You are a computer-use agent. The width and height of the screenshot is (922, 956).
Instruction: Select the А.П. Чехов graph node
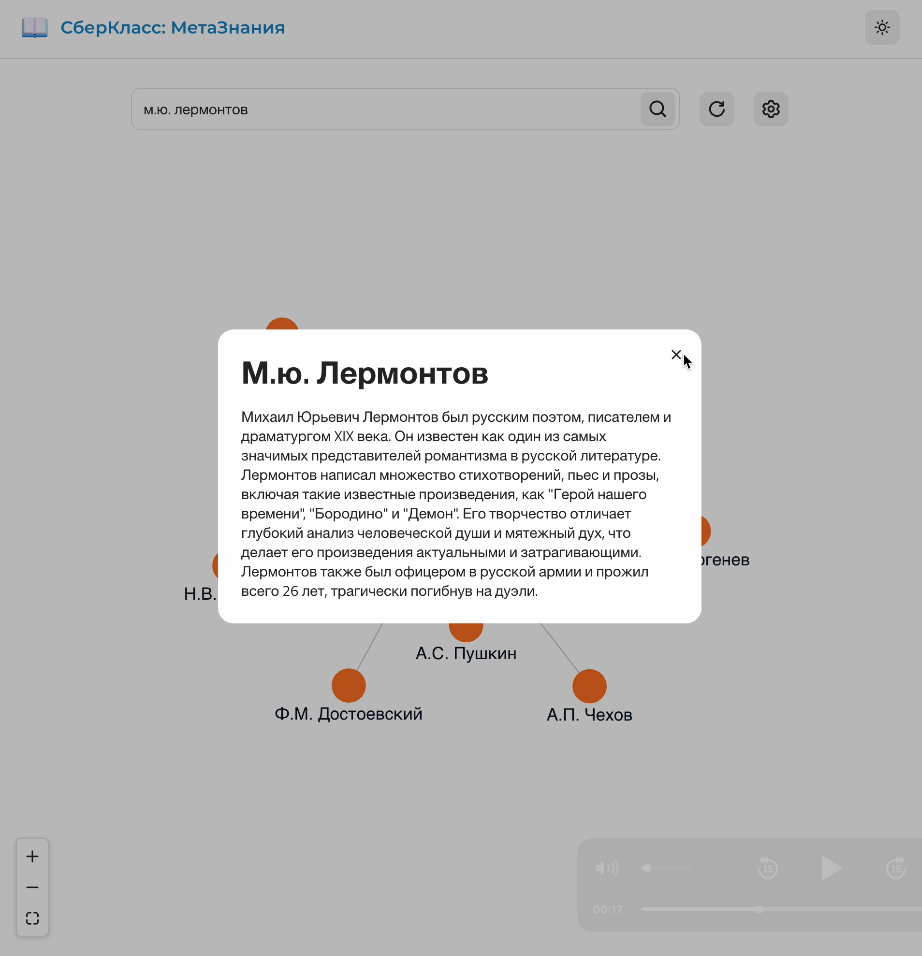pos(589,687)
